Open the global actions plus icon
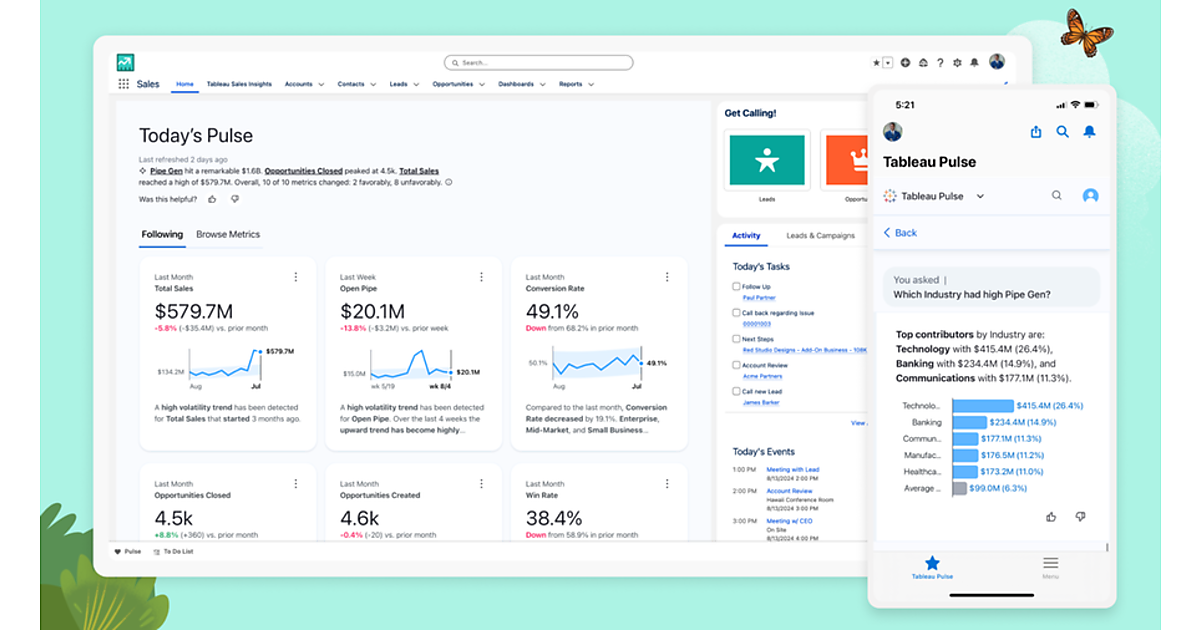The width and height of the screenshot is (1200, 630). [x=905, y=62]
